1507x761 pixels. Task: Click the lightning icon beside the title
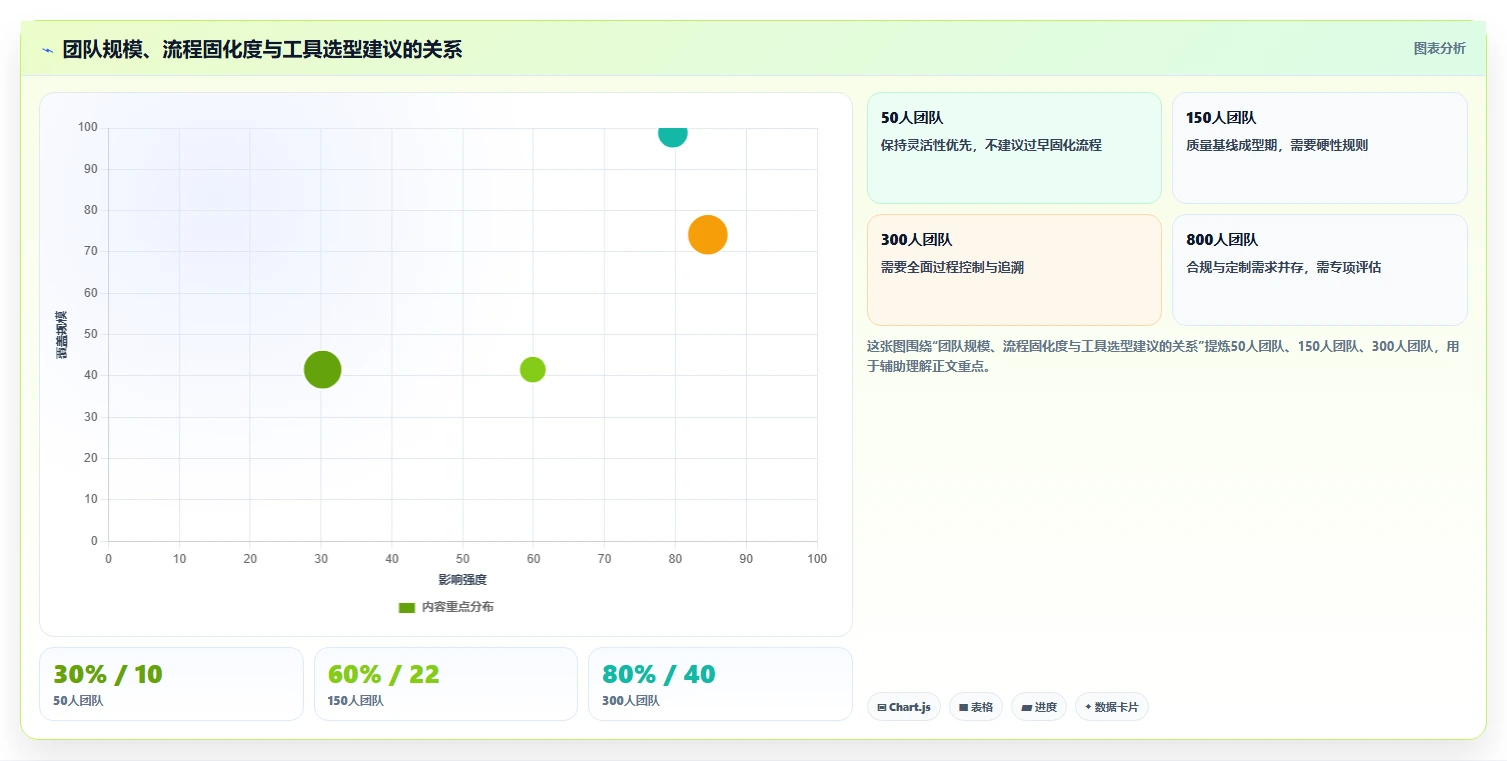tap(47, 50)
